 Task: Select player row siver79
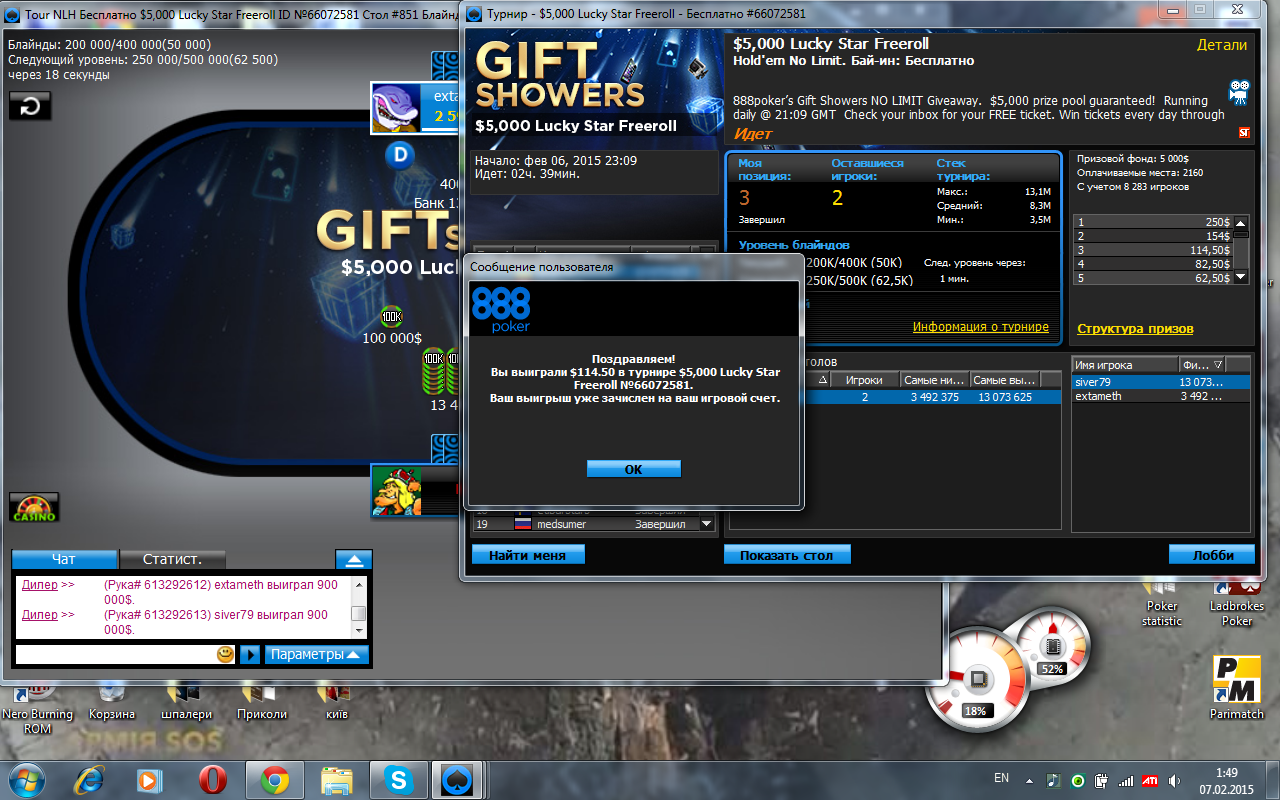[1161, 382]
